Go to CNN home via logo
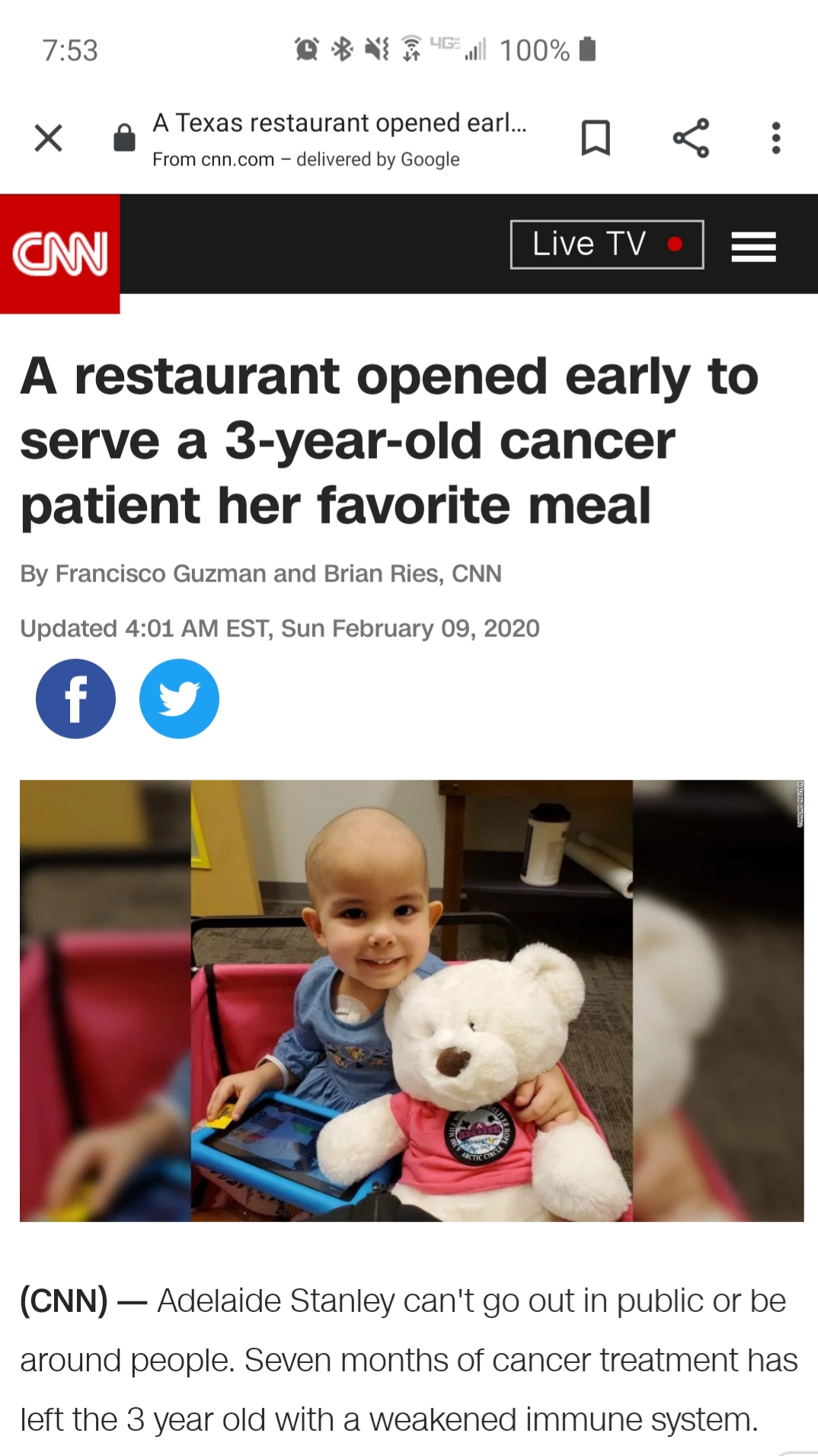818x1456 pixels. 59,254
